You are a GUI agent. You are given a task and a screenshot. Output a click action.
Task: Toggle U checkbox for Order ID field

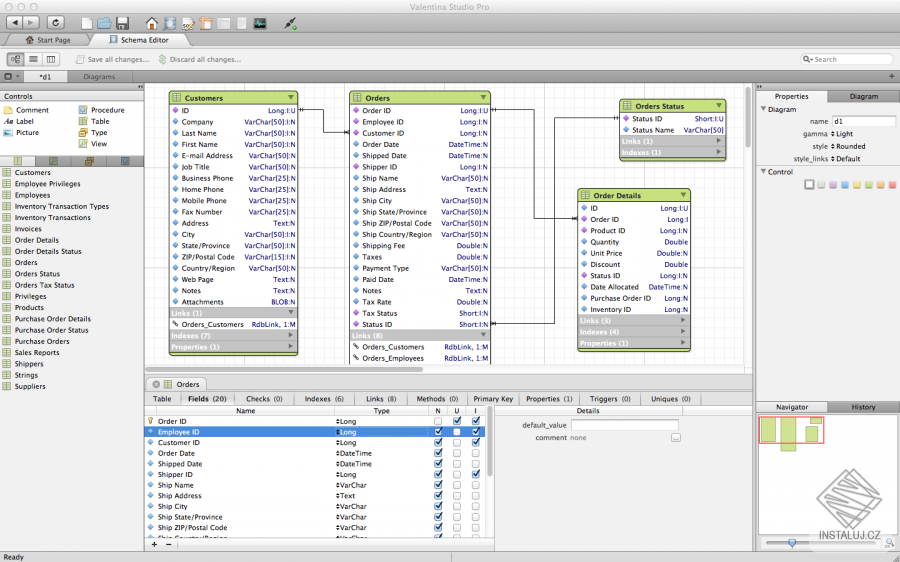click(x=457, y=421)
